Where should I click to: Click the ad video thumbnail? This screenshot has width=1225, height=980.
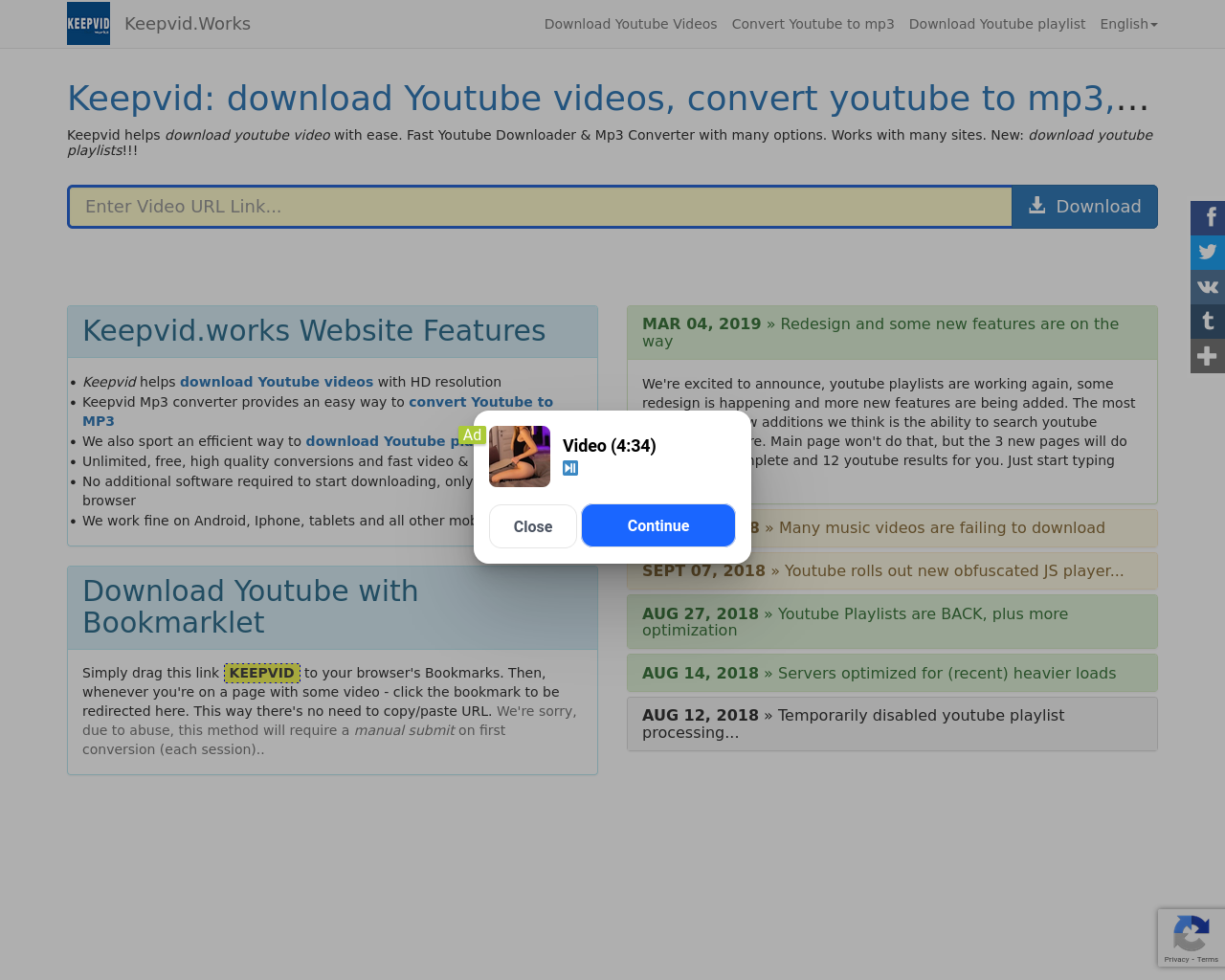click(x=520, y=457)
